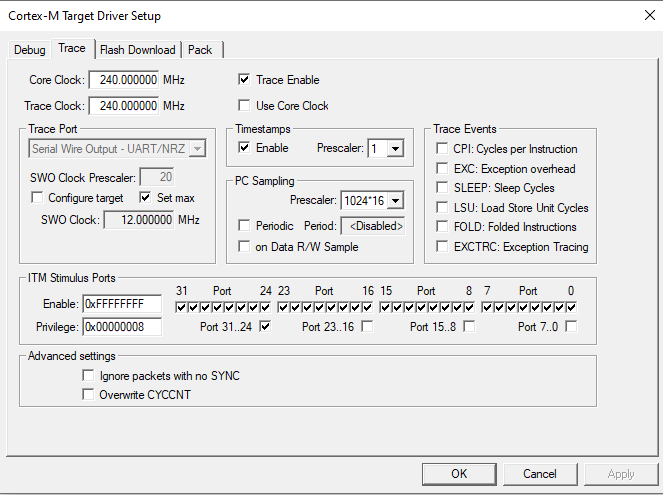Toggle Port 7..0 privilege checkbox
This screenshot has height=495, width=663.
pyautogui.click(x=571, y=326)
